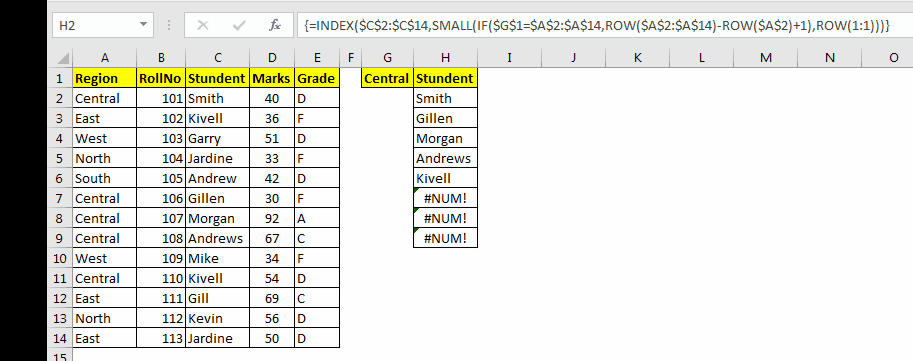Viewport: 913px width, 361px height.
Task: Click the Enter checkmark icon in formula bar
Action: [x=239, y=26]
